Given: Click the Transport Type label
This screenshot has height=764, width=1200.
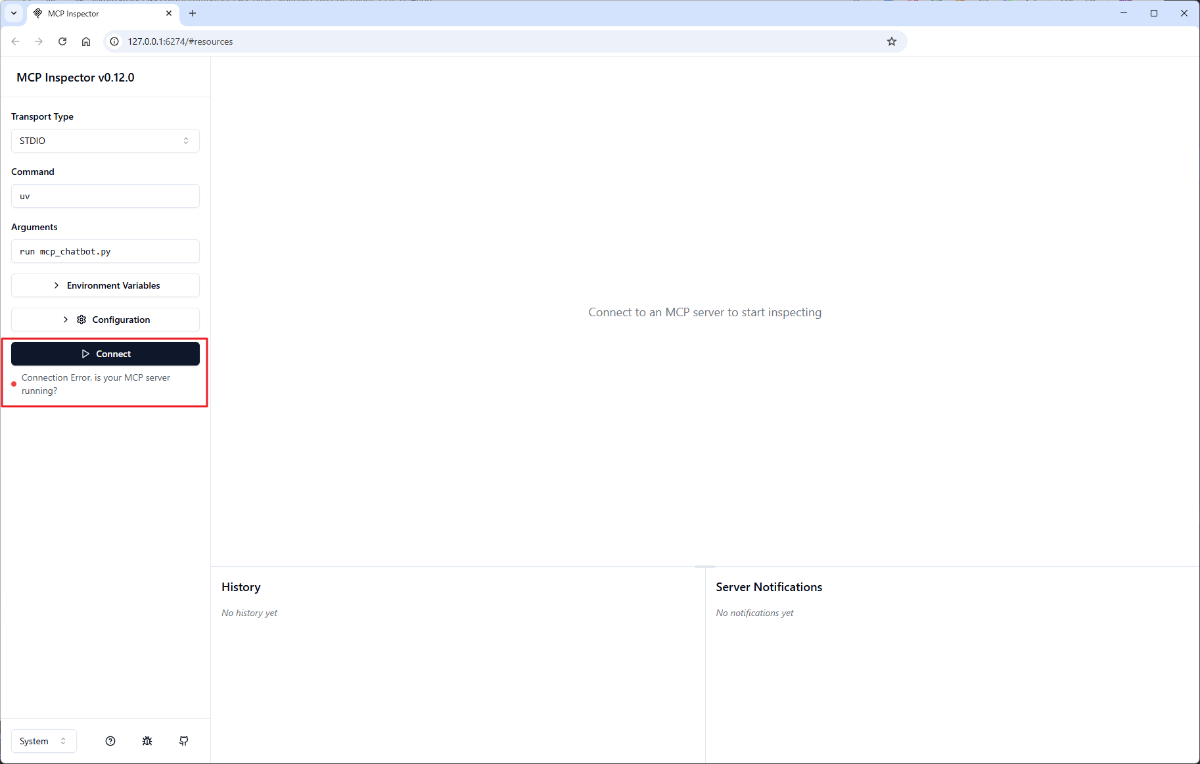Looking at the screenshot, I should [x=42, y=117].
